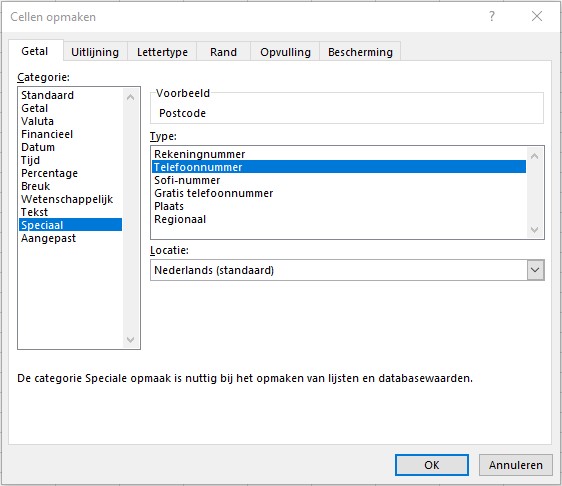Select Standaard in the category list
This screenshot has height=486, width=562.
[71, 95]
